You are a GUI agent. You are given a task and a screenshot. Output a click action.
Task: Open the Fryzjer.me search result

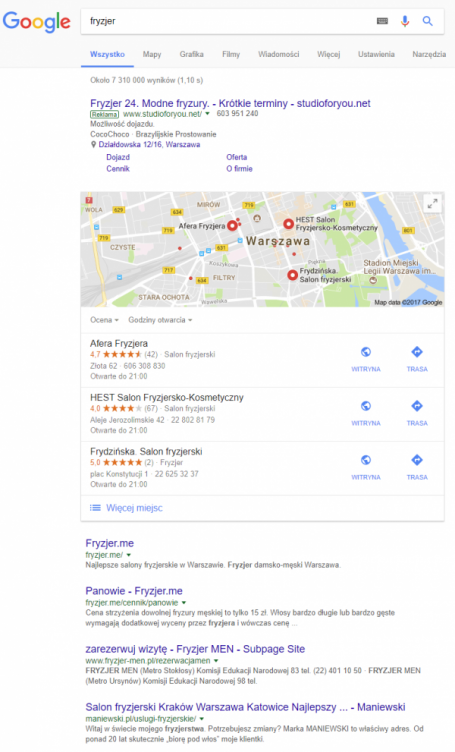click(109, 543)
